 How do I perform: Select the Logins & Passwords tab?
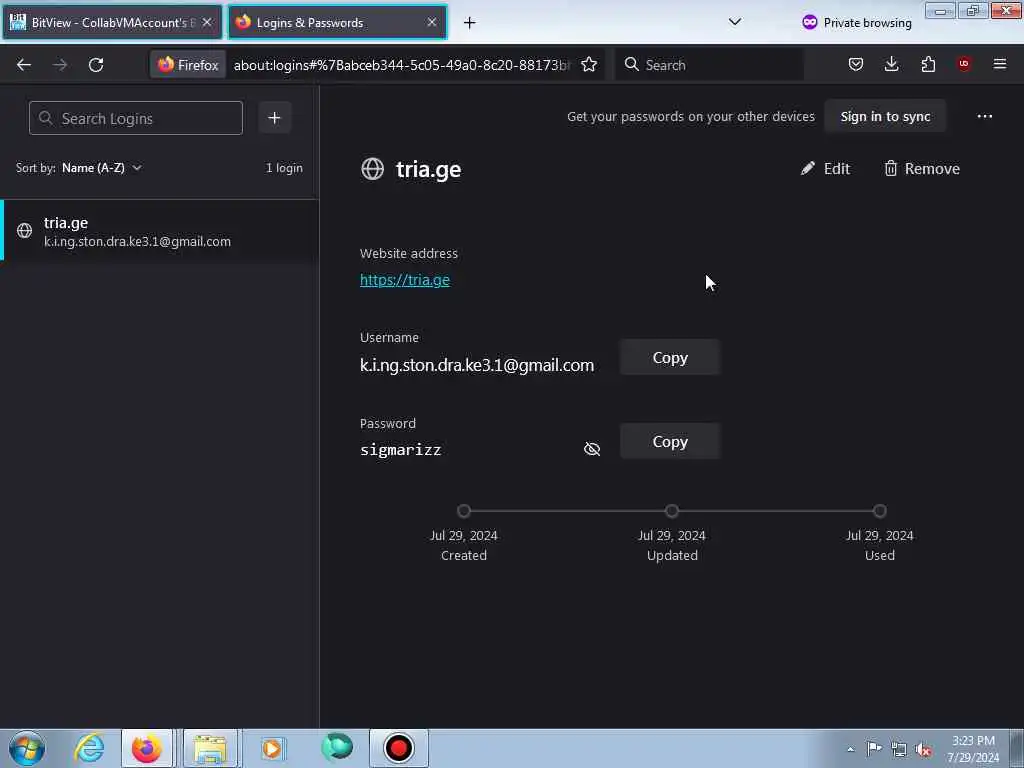click(337, 22)
